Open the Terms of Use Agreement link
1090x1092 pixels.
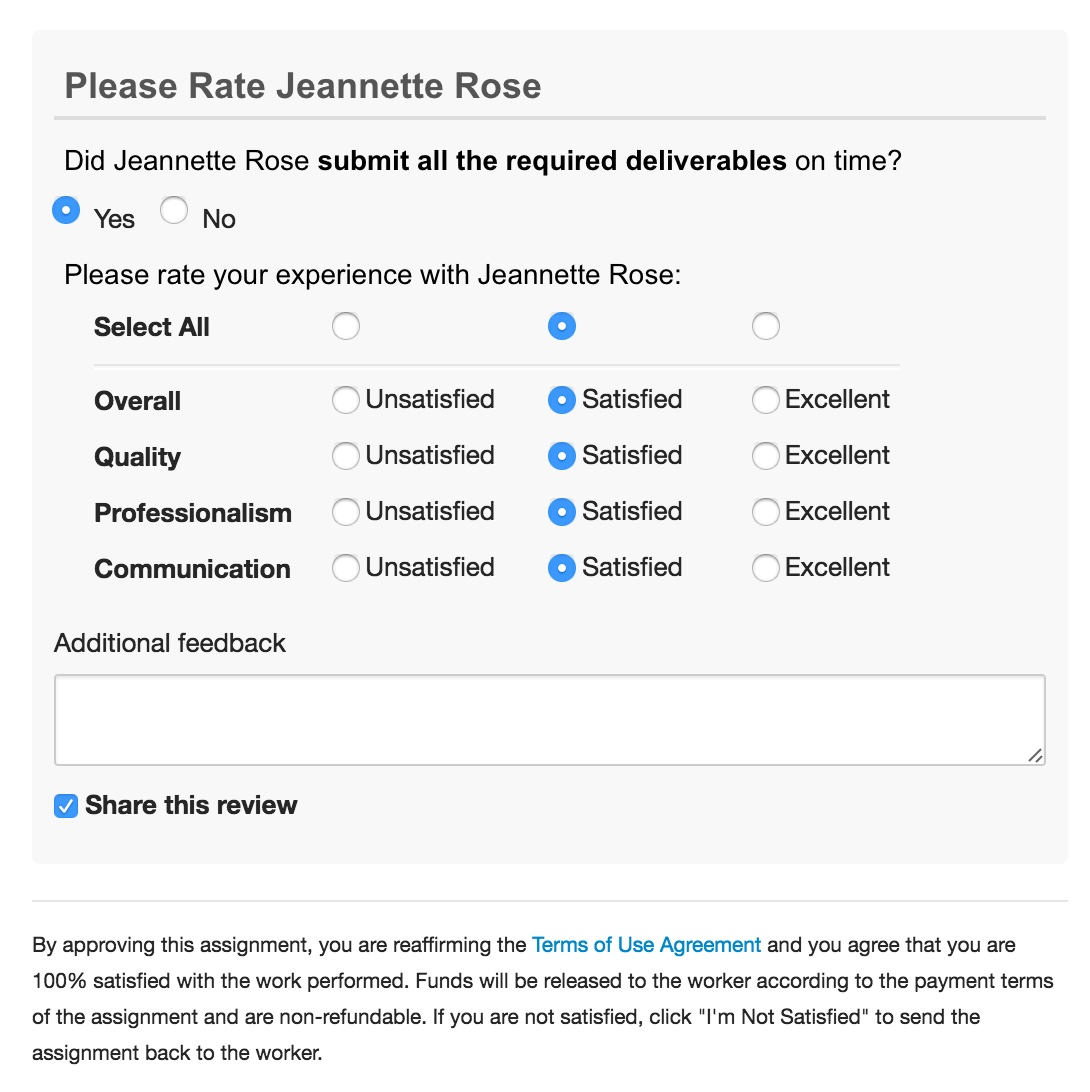tap(646, 945)
